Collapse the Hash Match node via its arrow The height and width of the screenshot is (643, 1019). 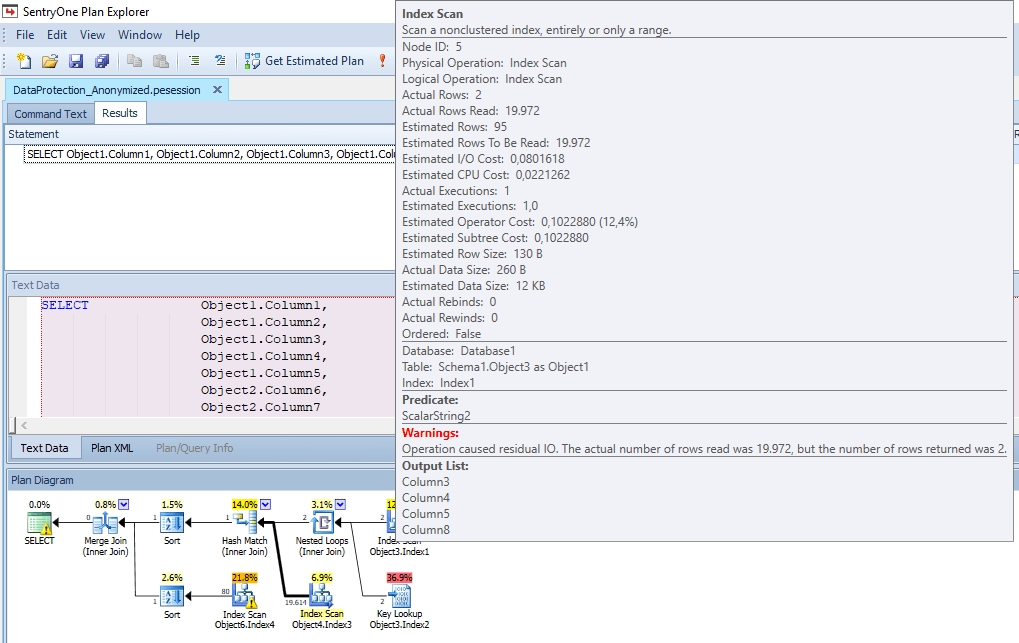click(x=265, y=505)
